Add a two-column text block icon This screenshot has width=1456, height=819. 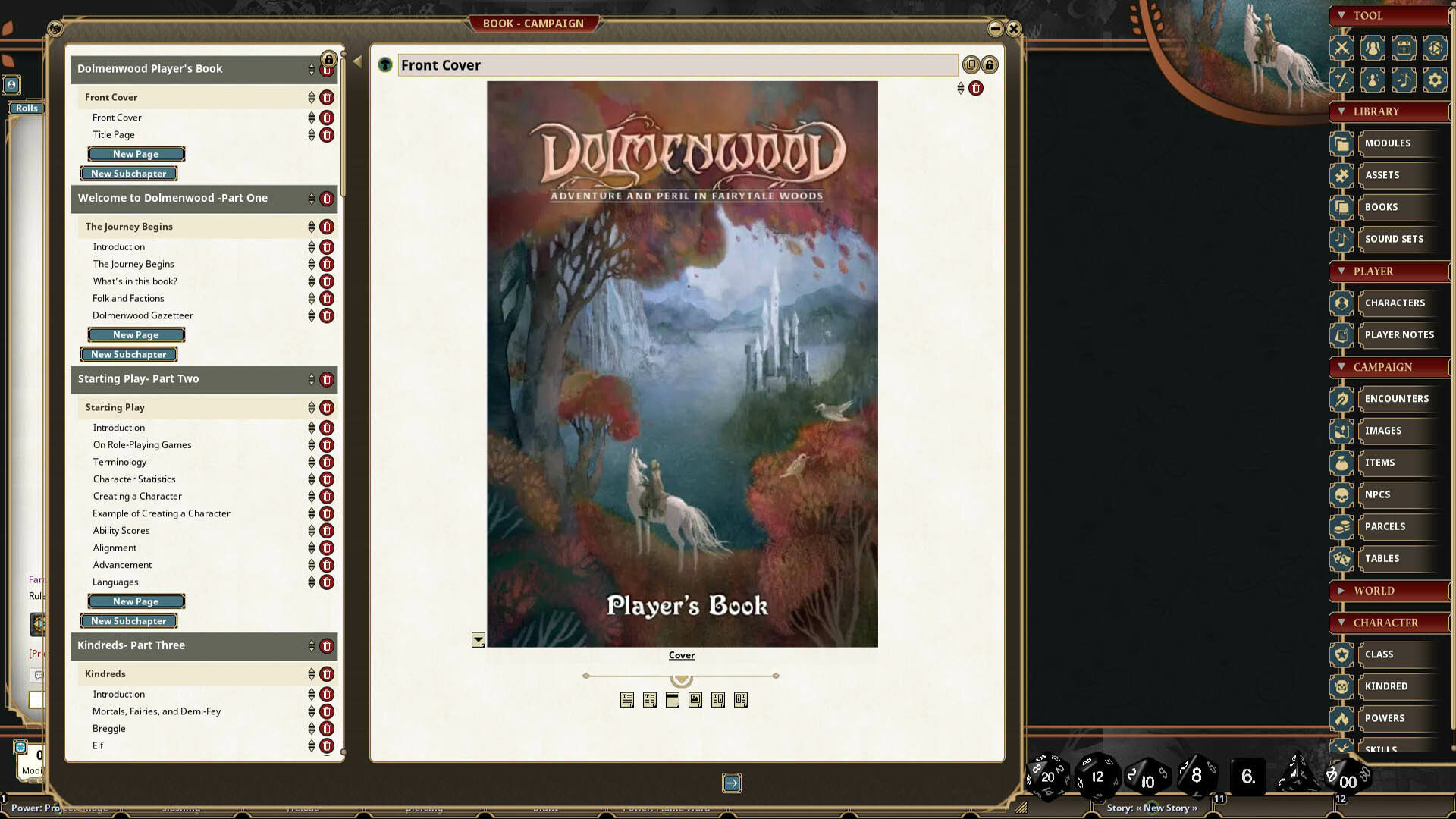650,700
